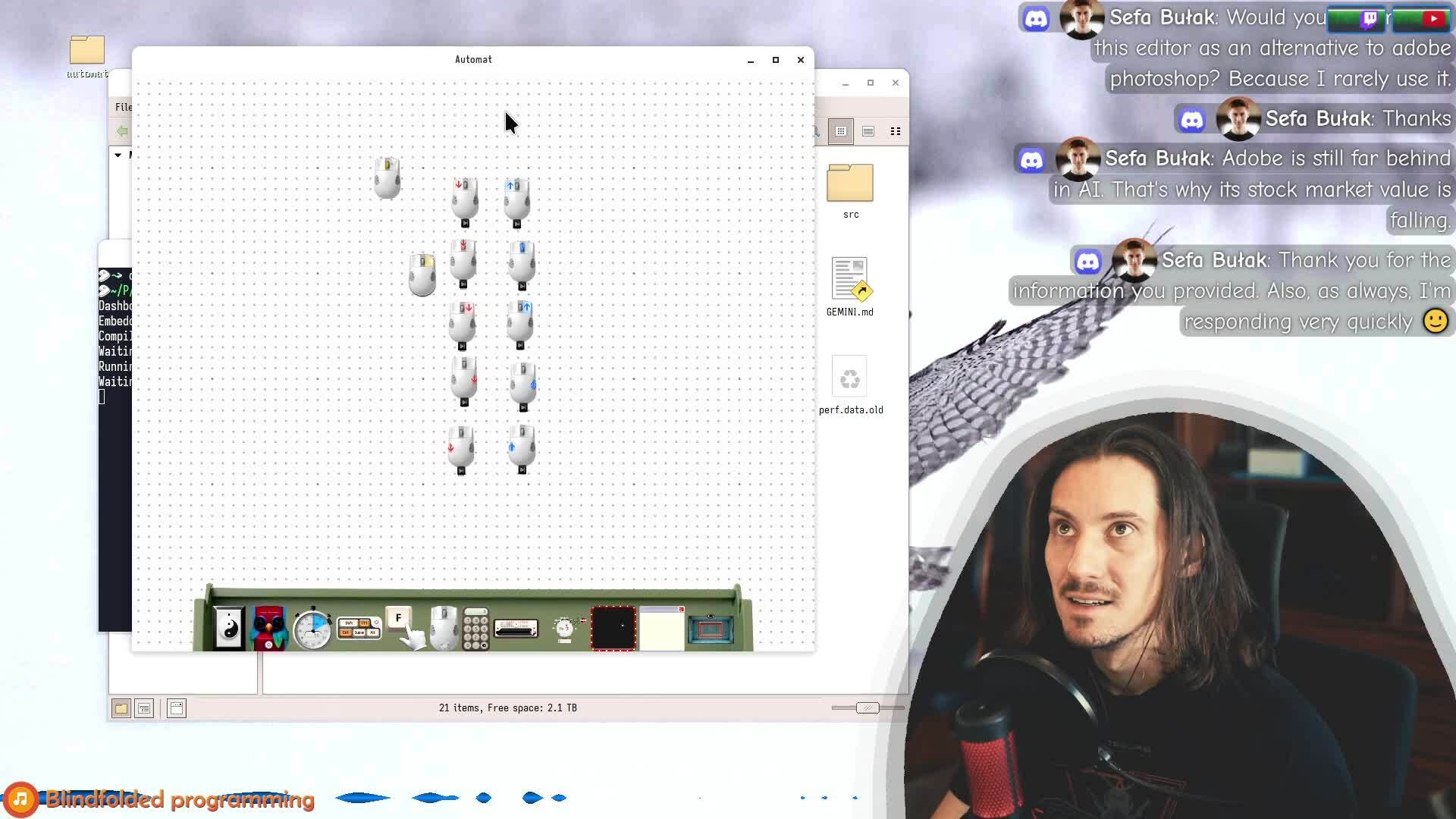Adjust the icon zoom slider
The width and height of the screenshot is (1456, 819).
click(868, 708)
